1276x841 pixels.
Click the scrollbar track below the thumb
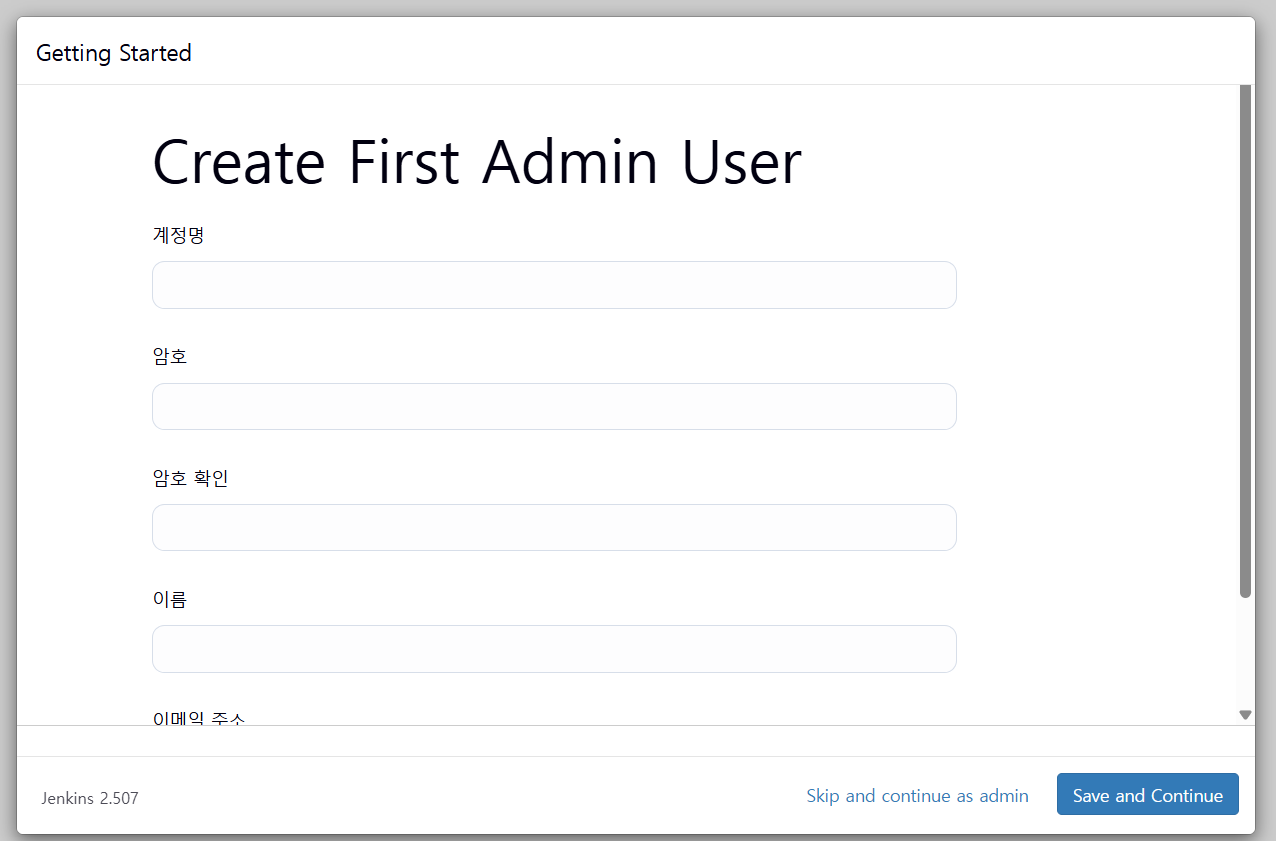coord(1245,652)
